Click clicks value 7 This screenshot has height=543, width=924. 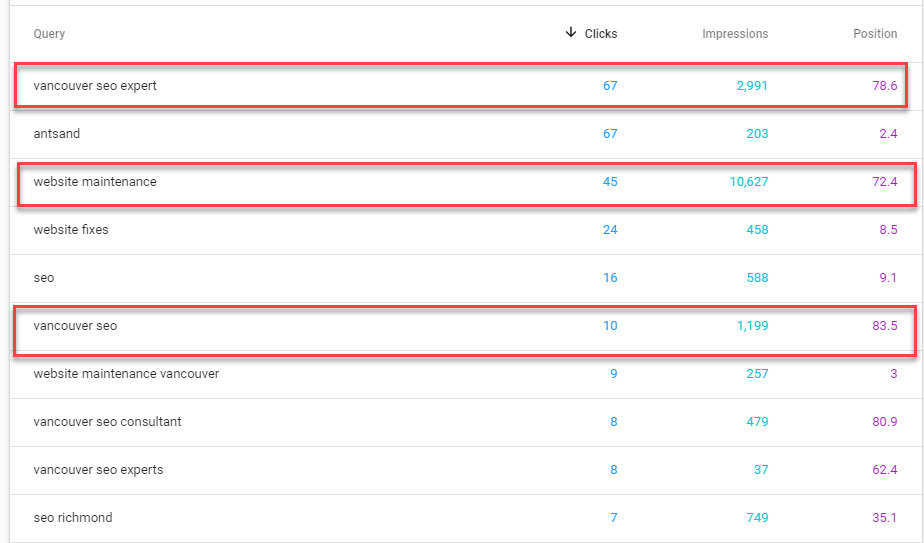coord(613,518)
